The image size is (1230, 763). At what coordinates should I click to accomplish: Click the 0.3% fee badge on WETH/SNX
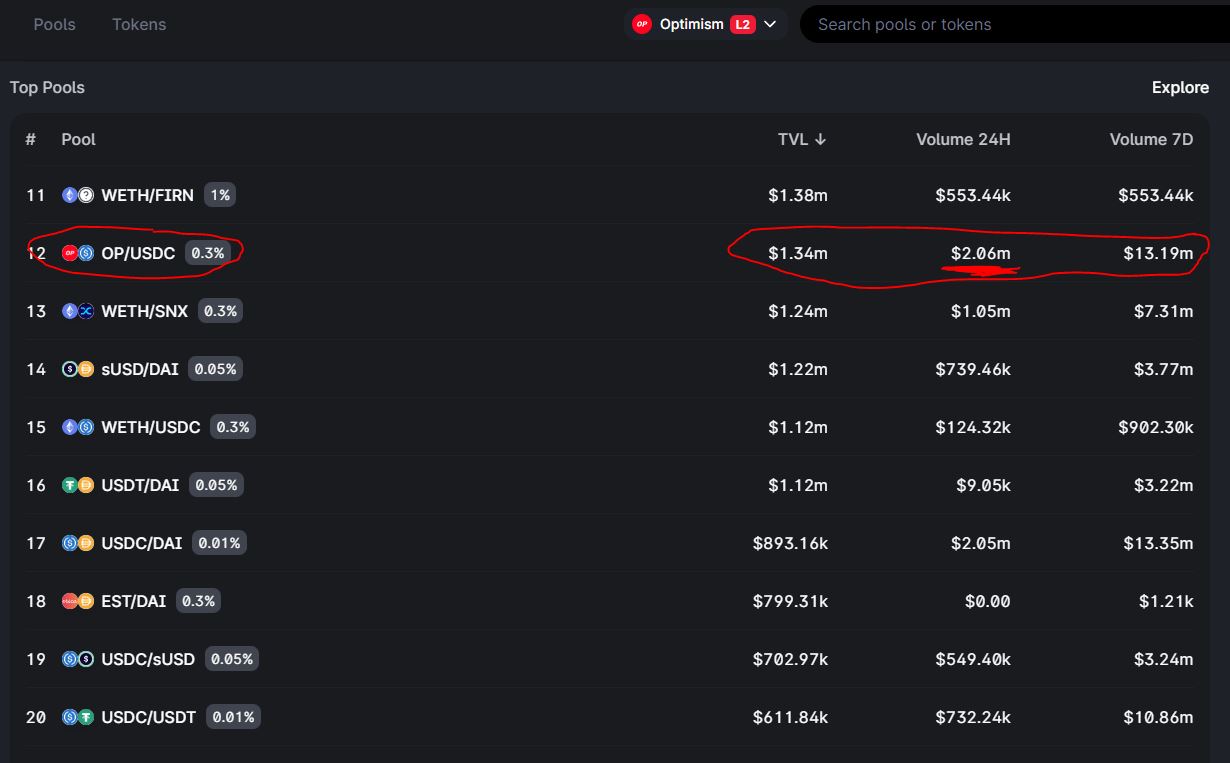click(x=220, y=311)
